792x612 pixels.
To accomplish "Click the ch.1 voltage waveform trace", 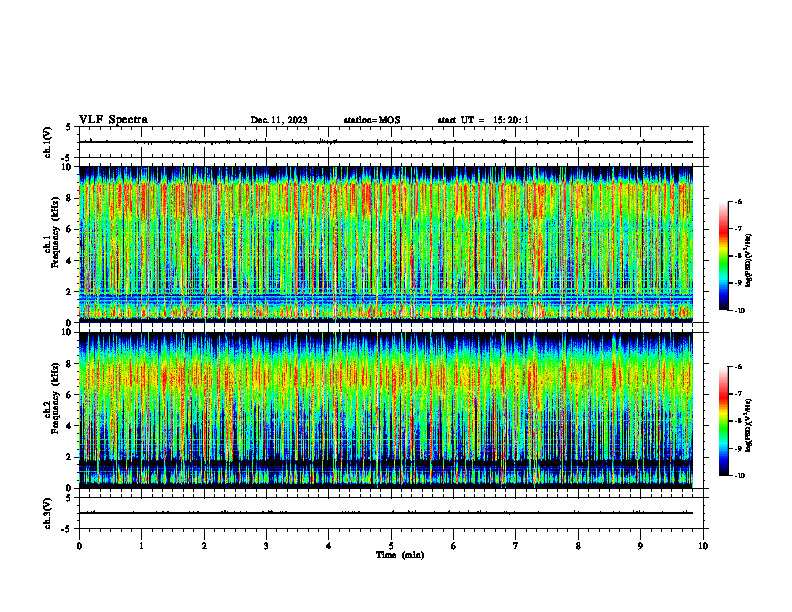I will point(386,142).
